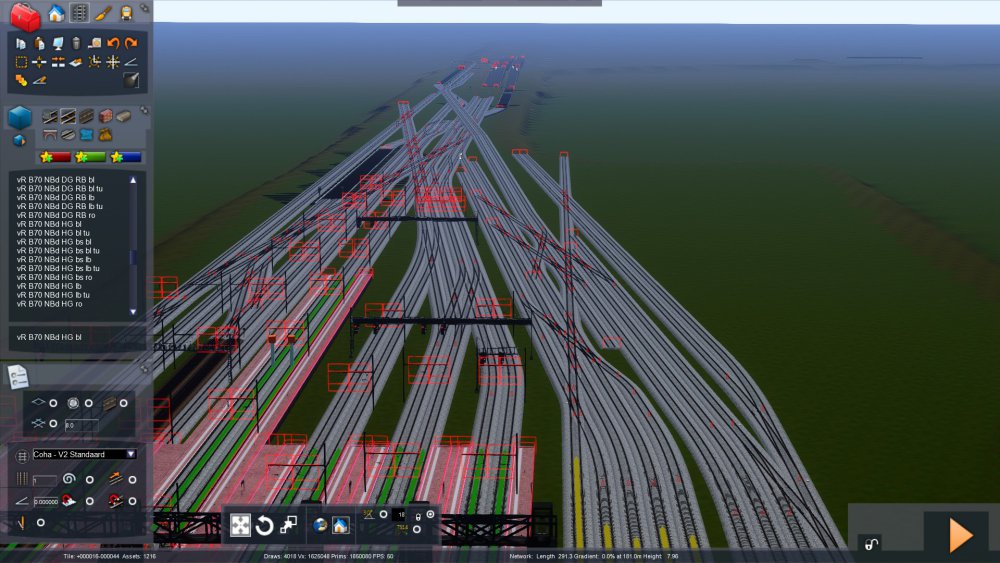
Task: Toggle the radio button next to the padlock
Action: (x=431, y=514)
